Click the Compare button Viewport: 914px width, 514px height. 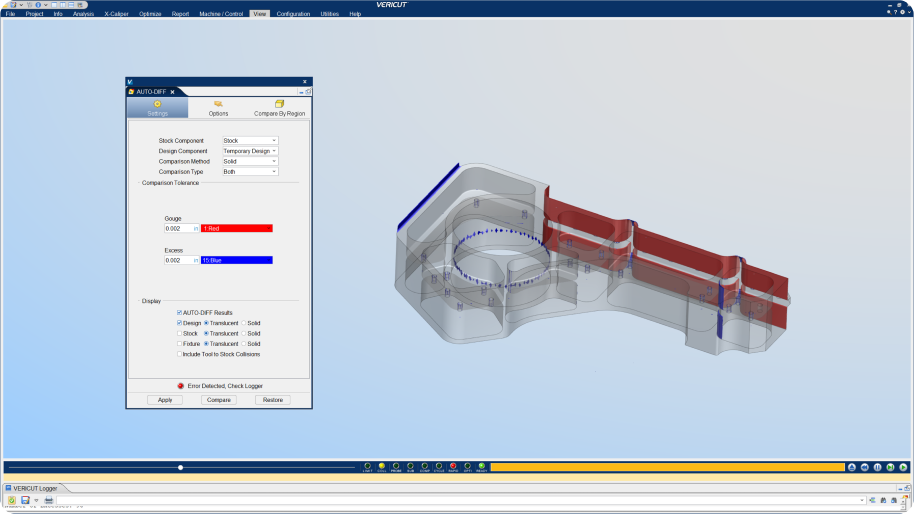(218, 400)
